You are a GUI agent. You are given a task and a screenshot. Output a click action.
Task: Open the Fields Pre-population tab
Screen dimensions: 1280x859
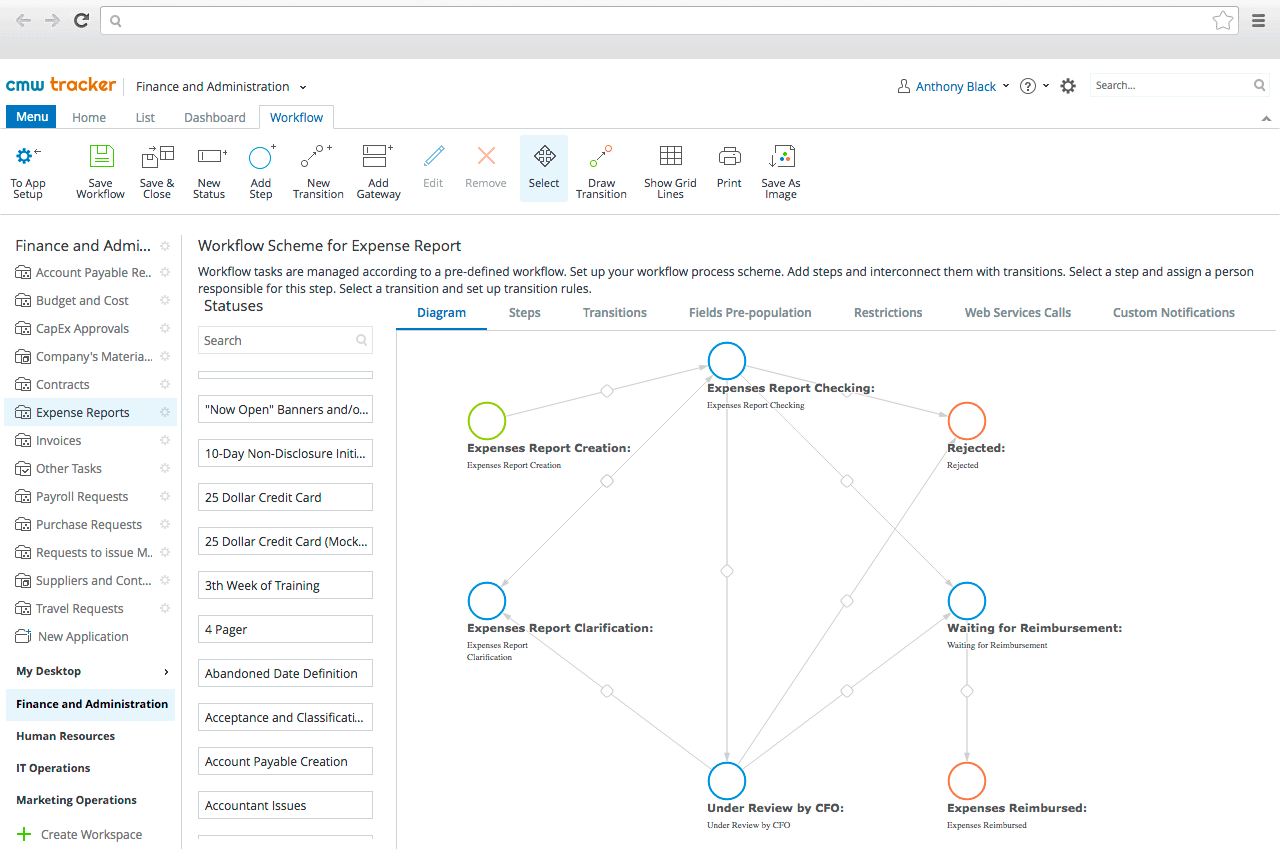750,312
